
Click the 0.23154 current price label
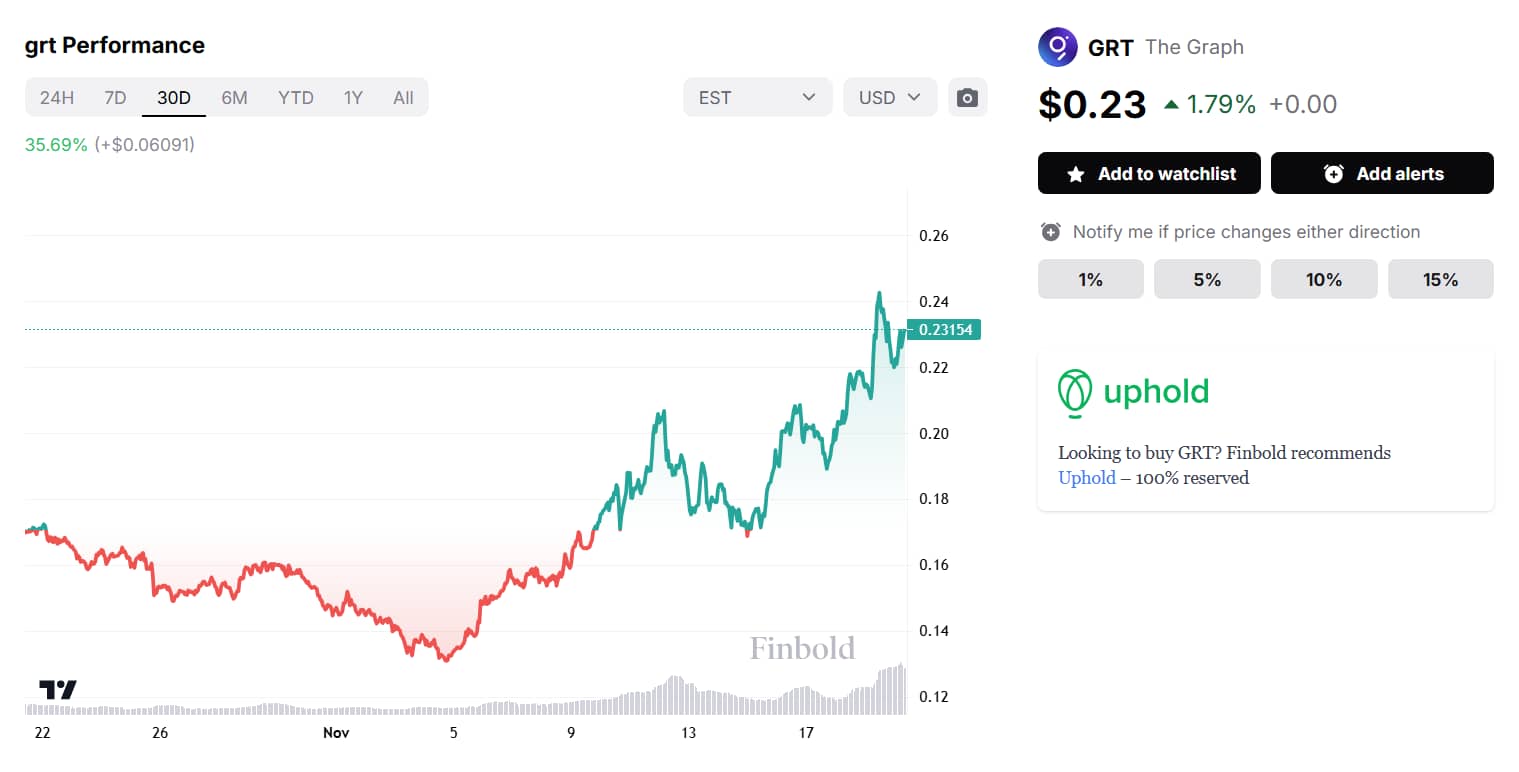click(x=944, y=329)
